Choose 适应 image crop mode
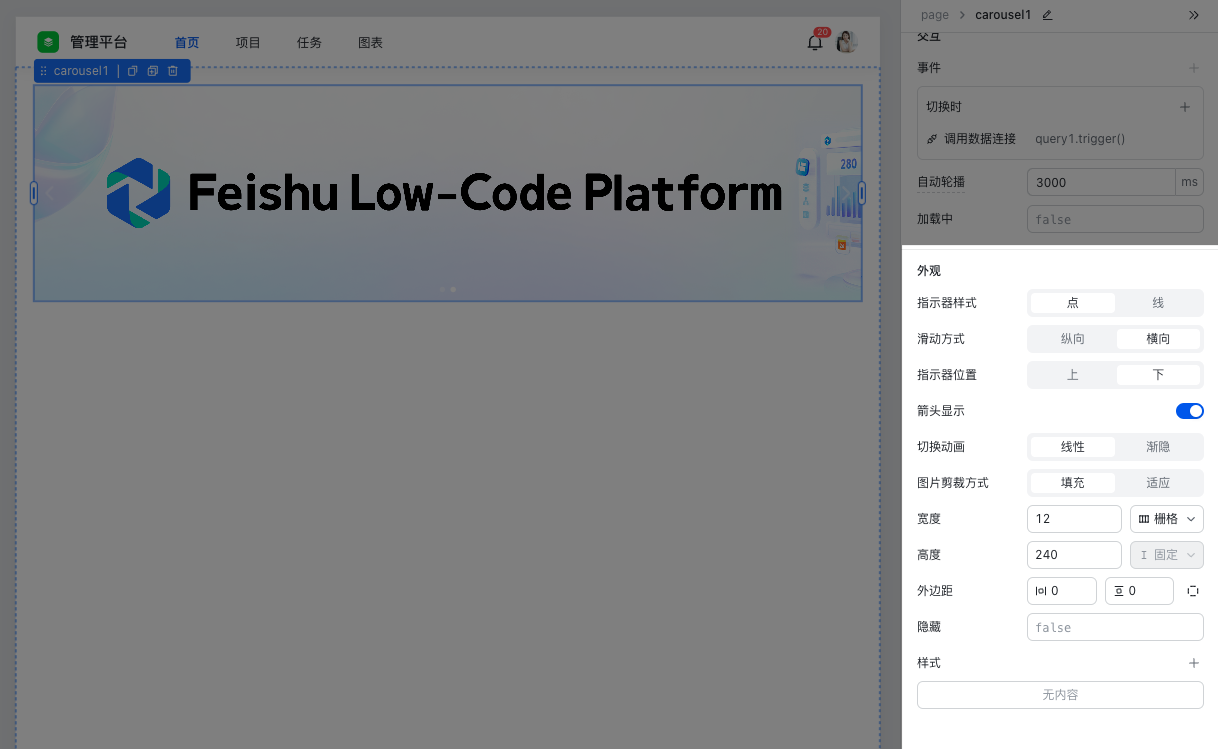 point(1158,483)
